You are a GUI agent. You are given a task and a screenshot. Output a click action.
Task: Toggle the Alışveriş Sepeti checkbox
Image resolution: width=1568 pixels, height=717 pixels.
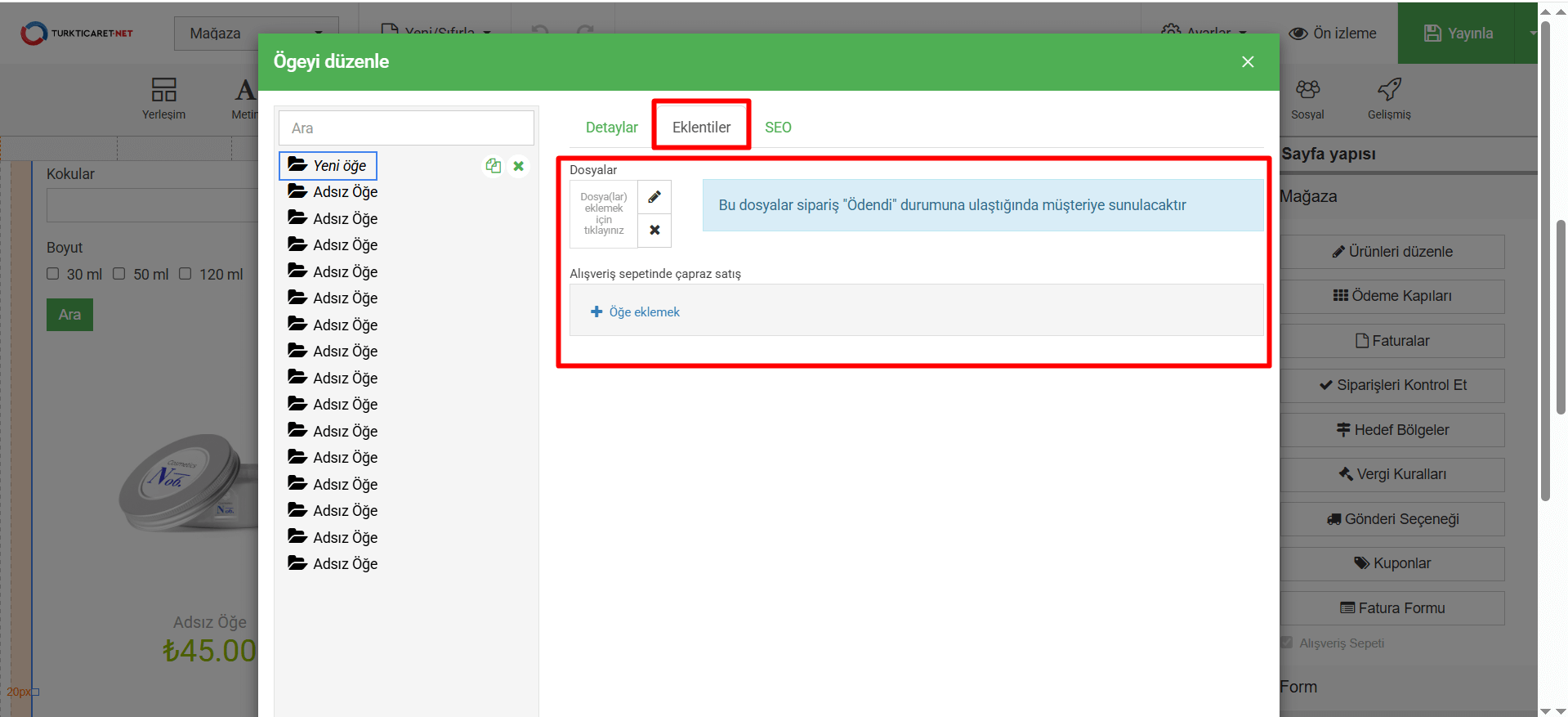pos(1287,643)
